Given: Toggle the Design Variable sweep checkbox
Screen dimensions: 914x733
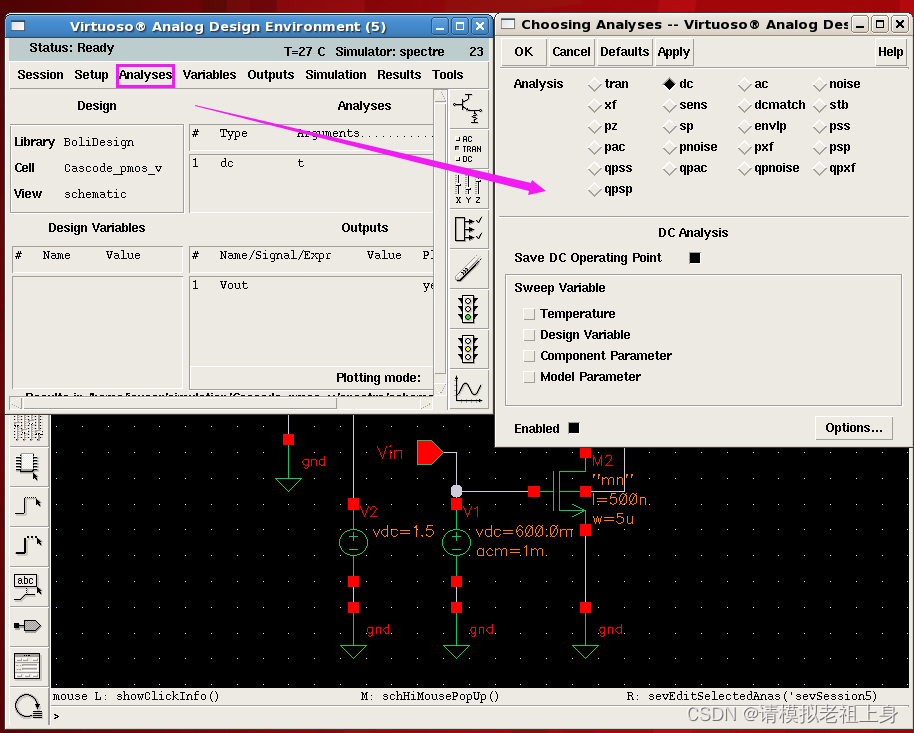Looking at the screenshot, I should click(x=528, y=334).
